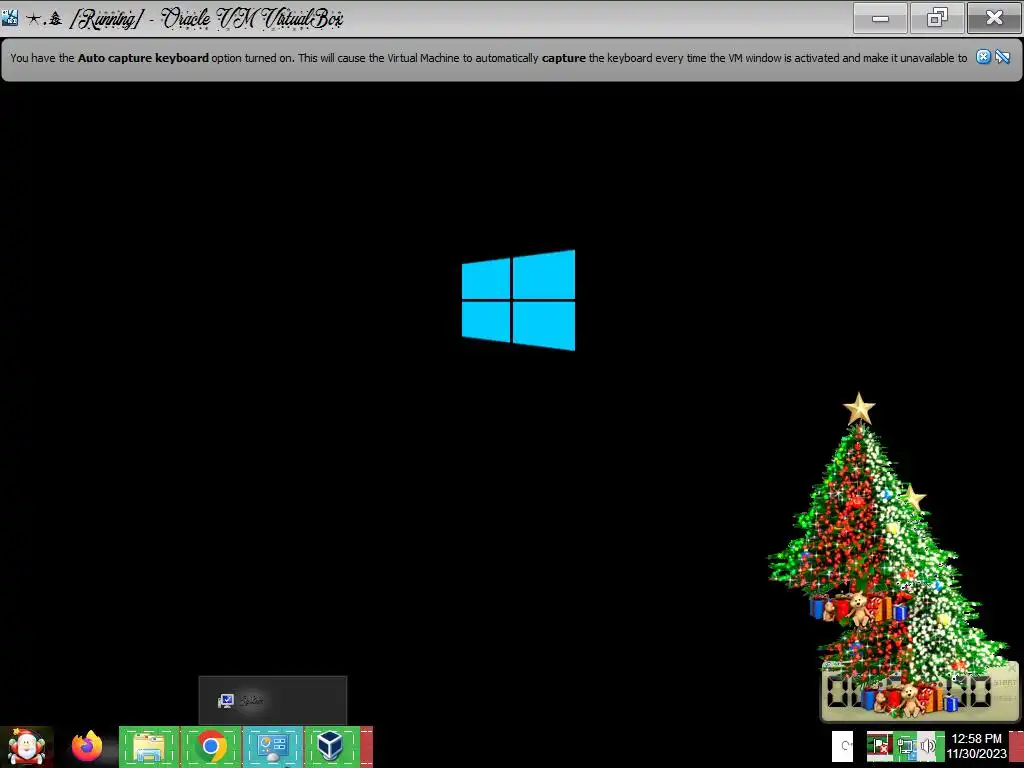Click the VirtualBox window title bar icon
1024x768 pixels.
(10, 18)
